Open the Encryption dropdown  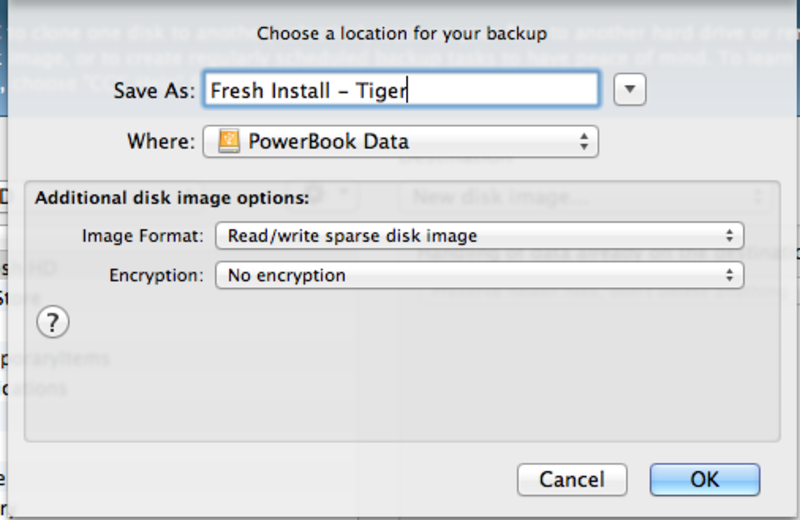[479, 275]
